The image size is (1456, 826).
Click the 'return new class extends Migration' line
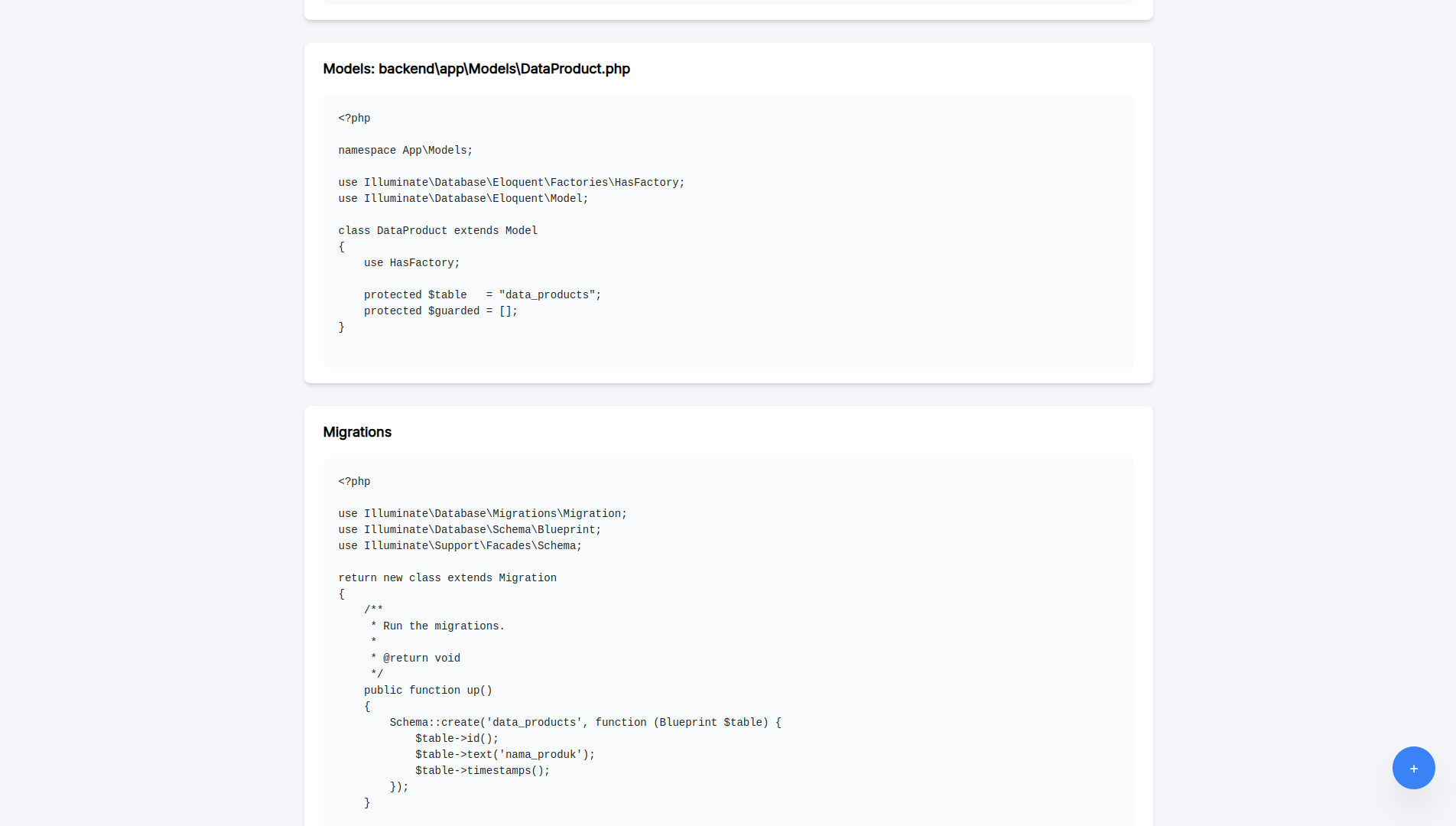coord(447,578)
